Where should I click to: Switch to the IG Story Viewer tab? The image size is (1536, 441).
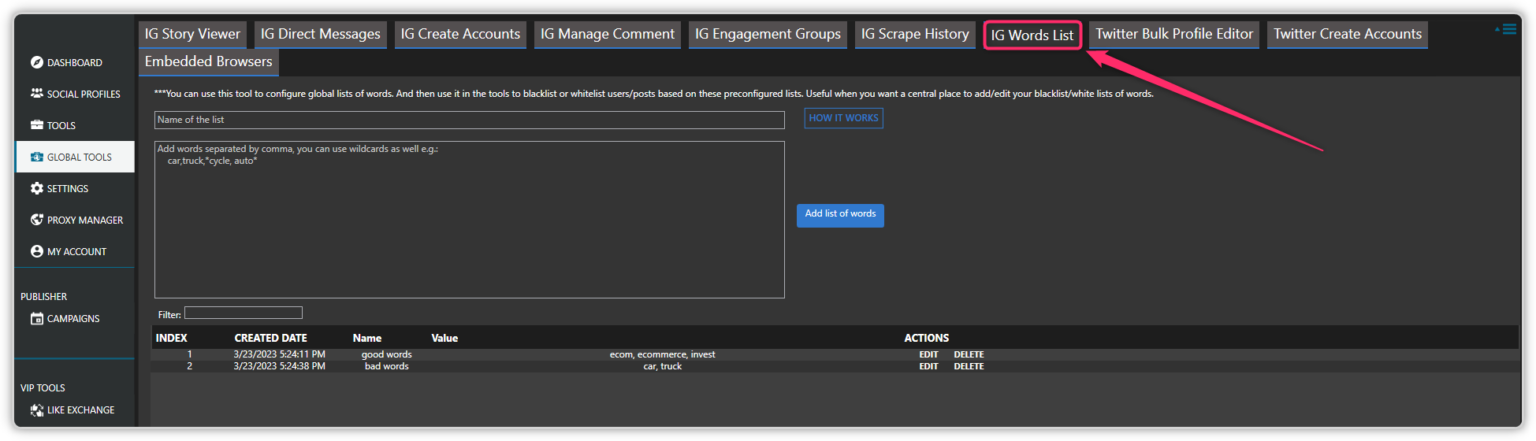point(193,34)
